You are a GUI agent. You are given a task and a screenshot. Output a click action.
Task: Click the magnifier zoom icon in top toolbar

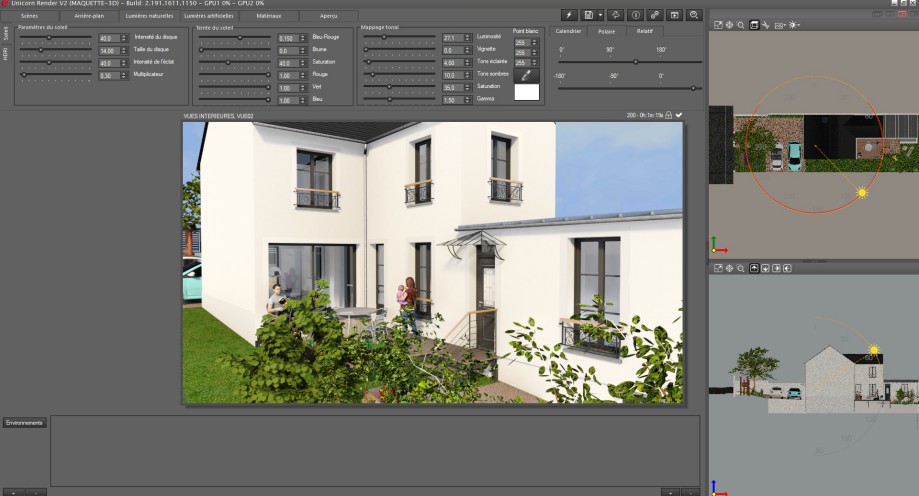(694, 15)
